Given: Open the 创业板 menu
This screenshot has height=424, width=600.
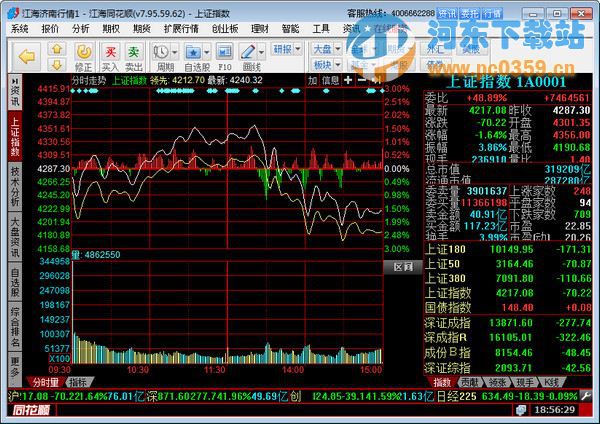Looking at the screenshot, I should [x=225, y=29].
